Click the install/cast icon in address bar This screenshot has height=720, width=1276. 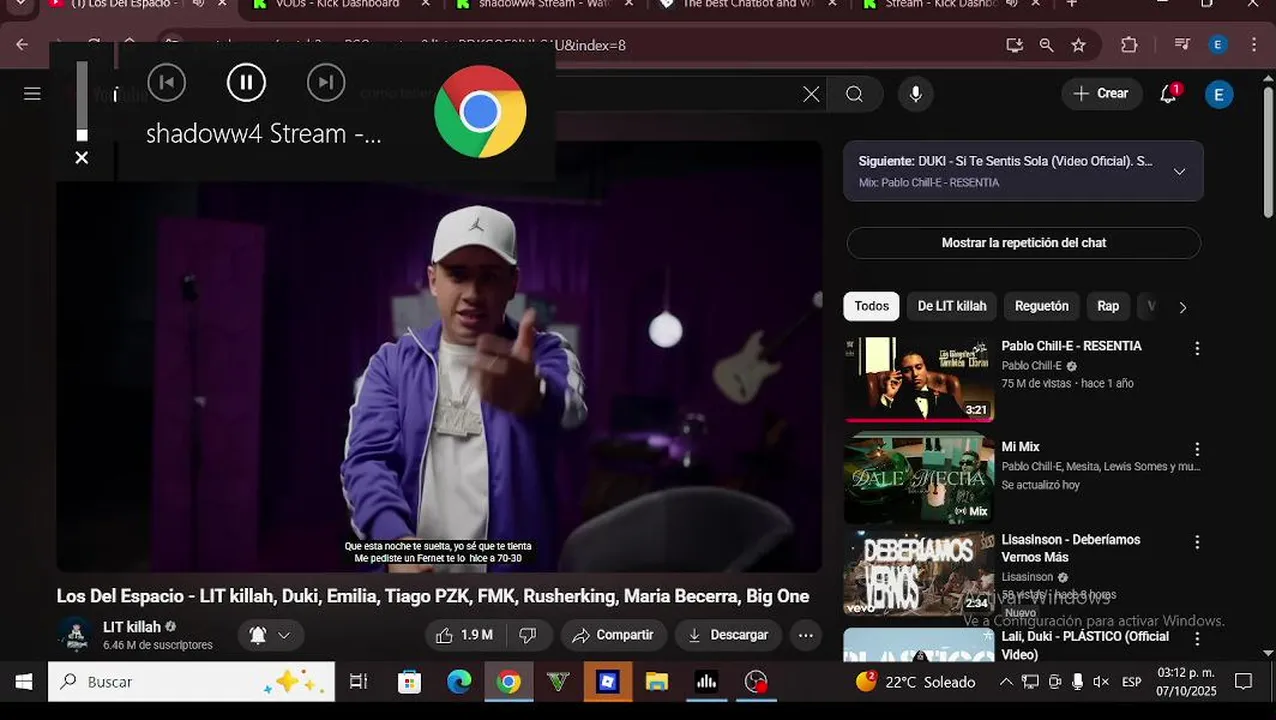[x=1014, y=45]
